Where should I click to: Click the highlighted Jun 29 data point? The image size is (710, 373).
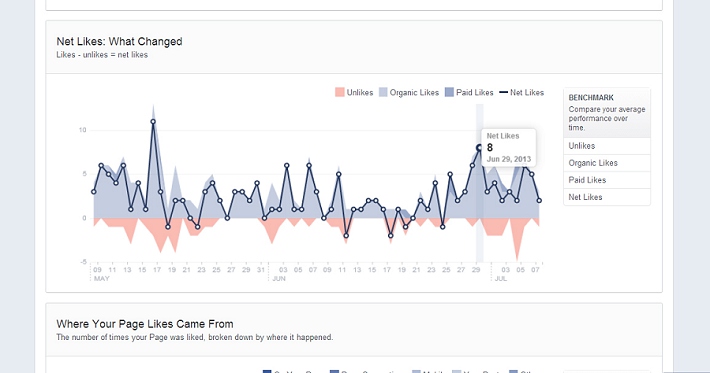(479, 148)
